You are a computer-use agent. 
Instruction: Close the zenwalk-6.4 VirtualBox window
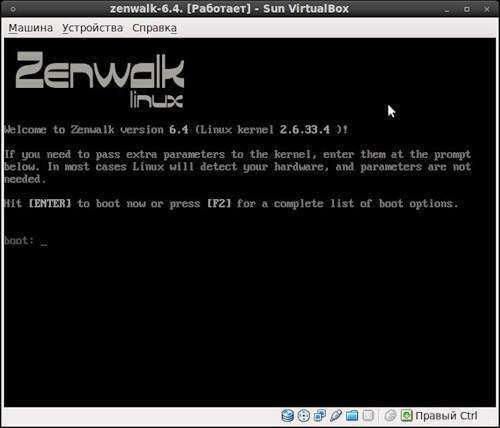[x=487, y=9]
